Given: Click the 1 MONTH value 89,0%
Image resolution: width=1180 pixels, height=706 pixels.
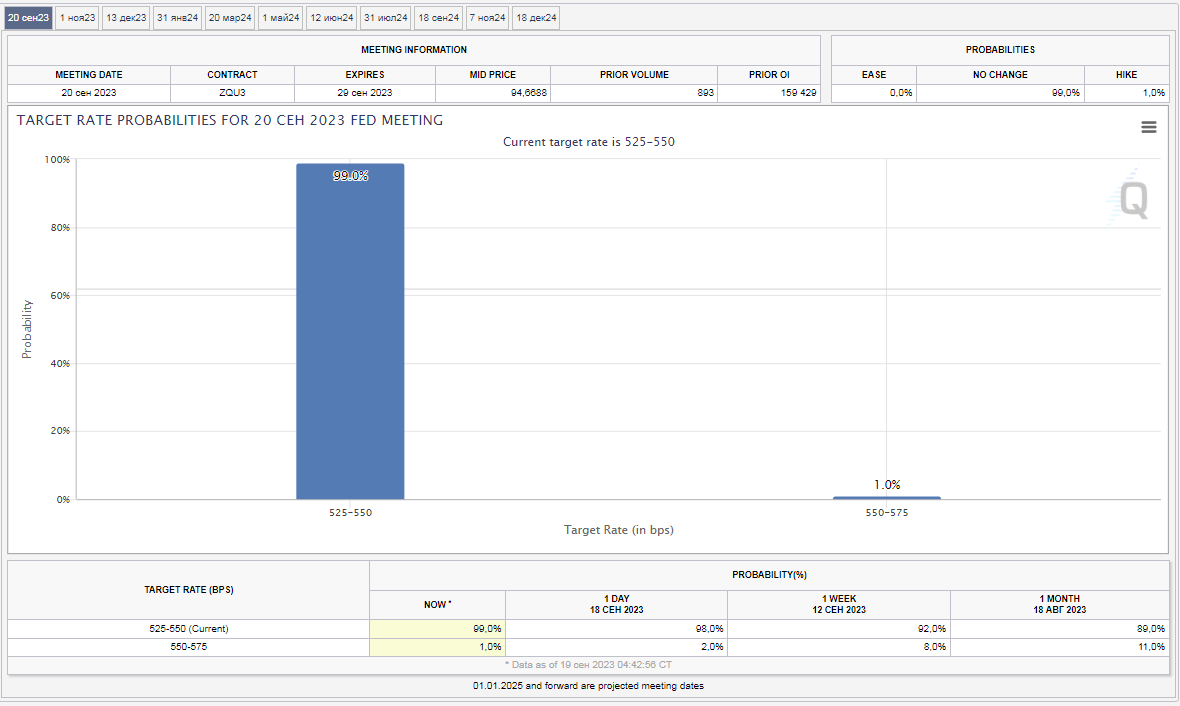Looking at the screenshot, I should click(1151, 628).
